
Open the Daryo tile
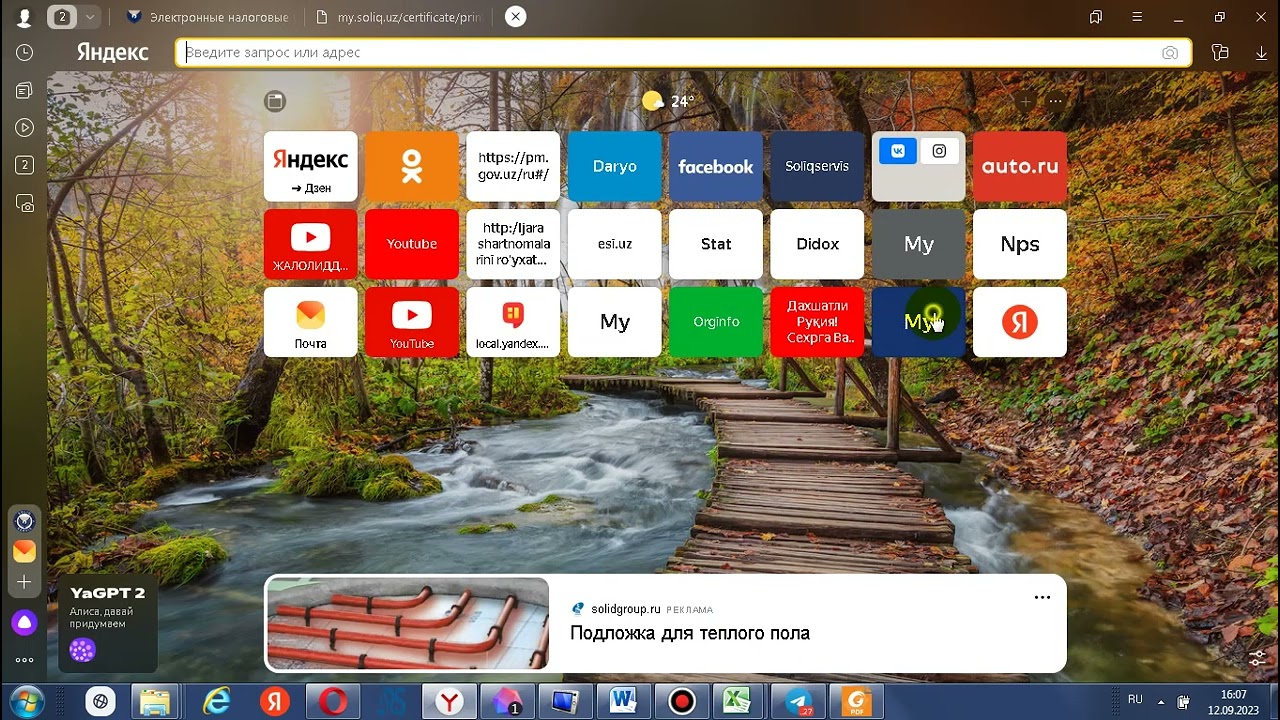click(615, 166)
